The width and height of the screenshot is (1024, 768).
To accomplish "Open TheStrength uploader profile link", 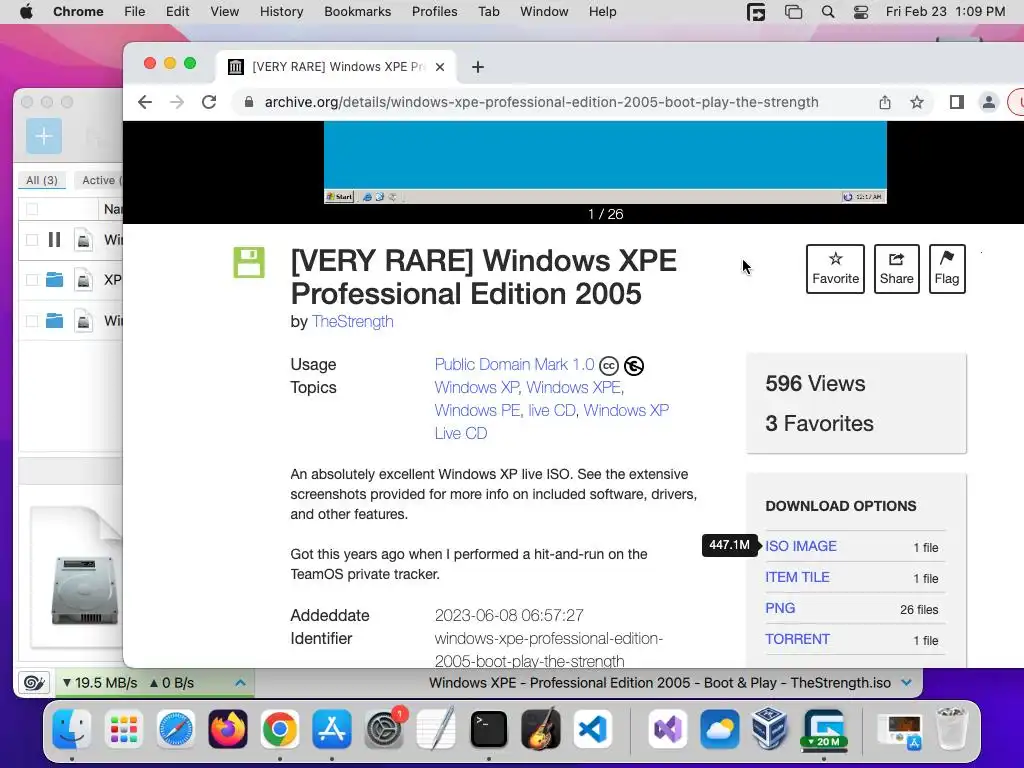I will click(x=353, y=322).
